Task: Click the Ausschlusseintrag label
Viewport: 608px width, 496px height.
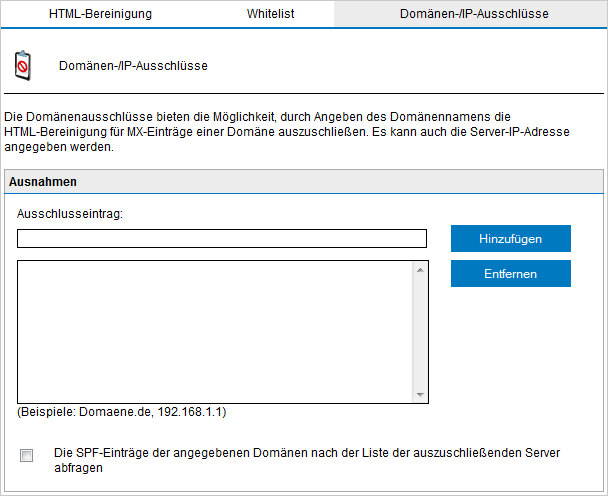Action: [x=69, y=213]
